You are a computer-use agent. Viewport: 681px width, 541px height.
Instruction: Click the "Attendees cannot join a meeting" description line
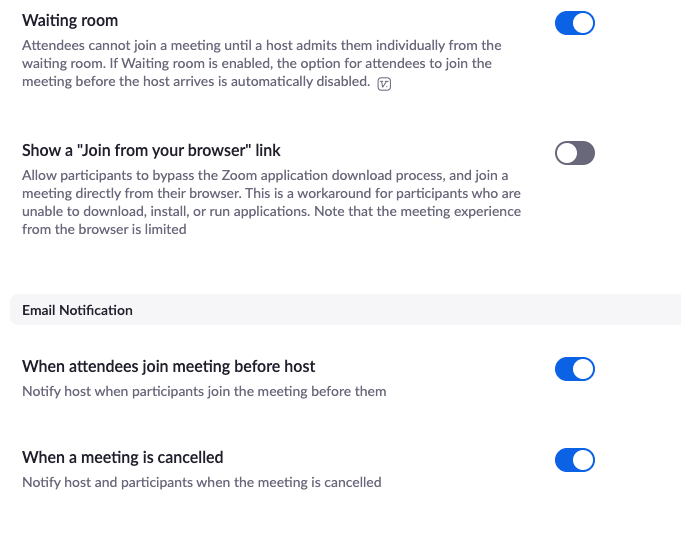pyautogui.click(x=261, y=45)
